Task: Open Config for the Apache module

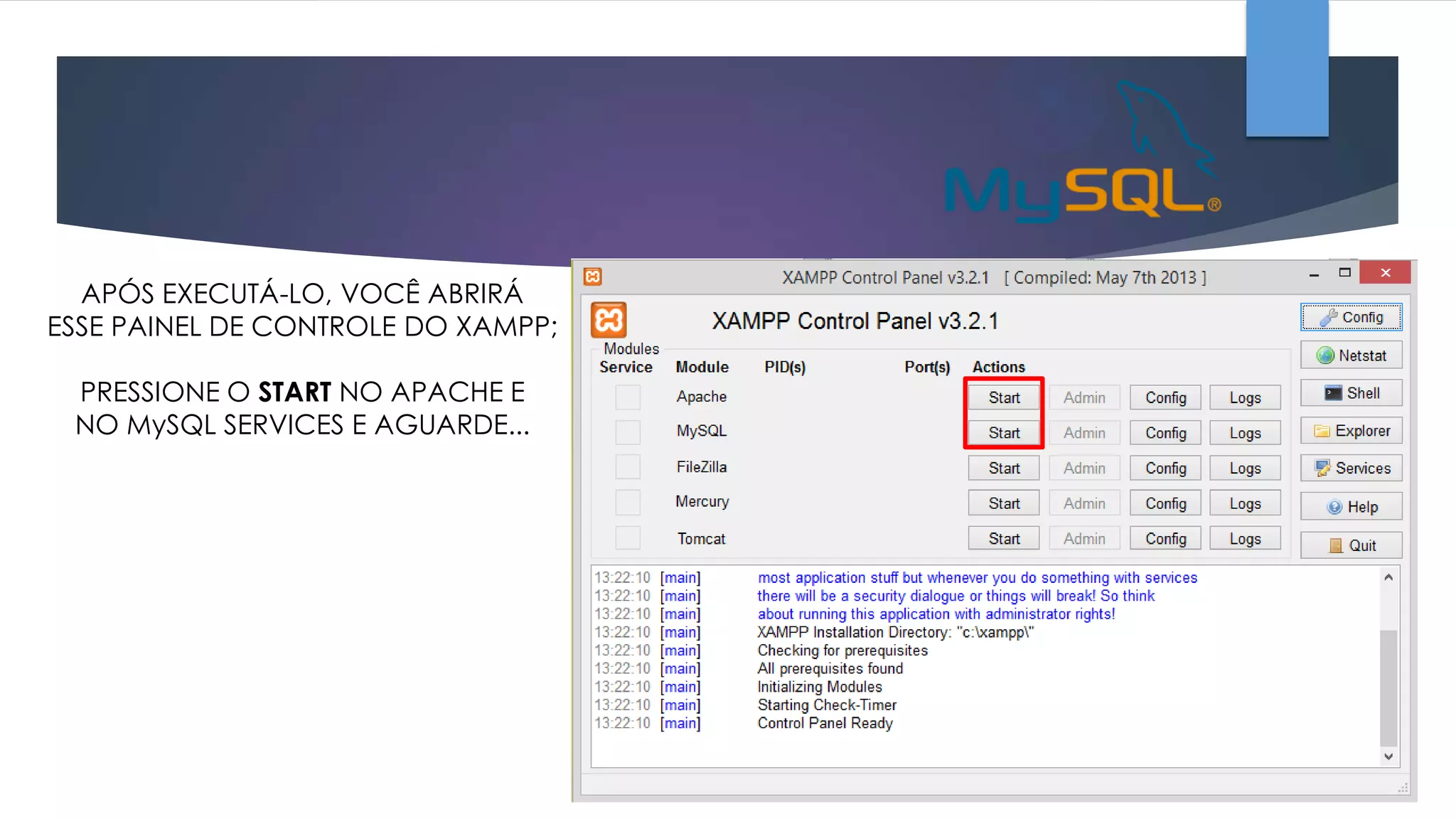Action: pos(1165,398)
